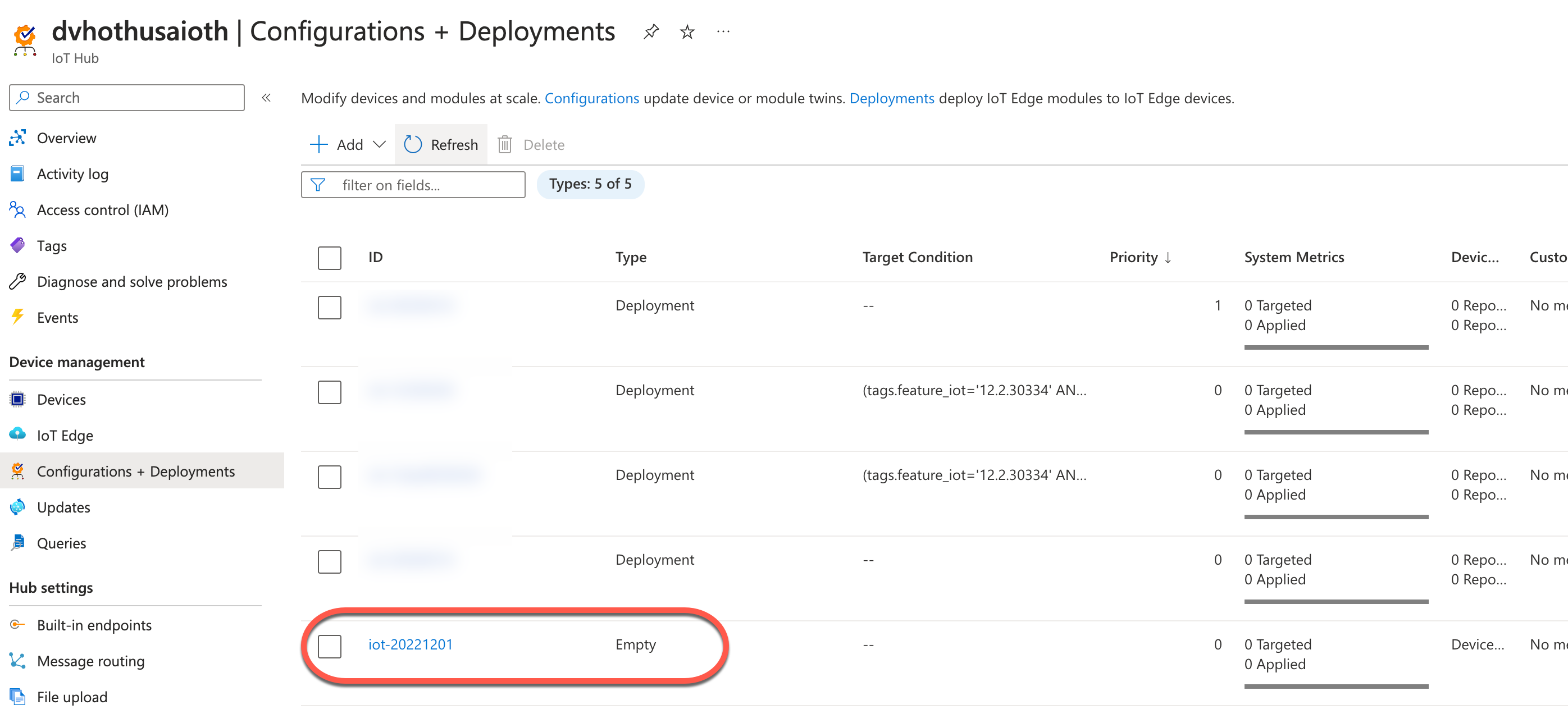The height and width of the screenshot is (723, 1568).
Task: Click the System Metrics progress bar for iot-20221201
Action: (x=1336, y=687)
